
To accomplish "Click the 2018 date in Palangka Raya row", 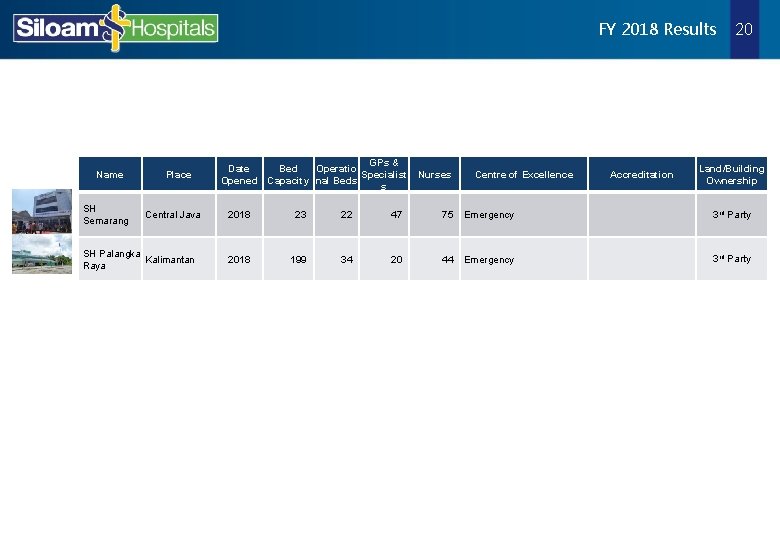I will (239, 259).
